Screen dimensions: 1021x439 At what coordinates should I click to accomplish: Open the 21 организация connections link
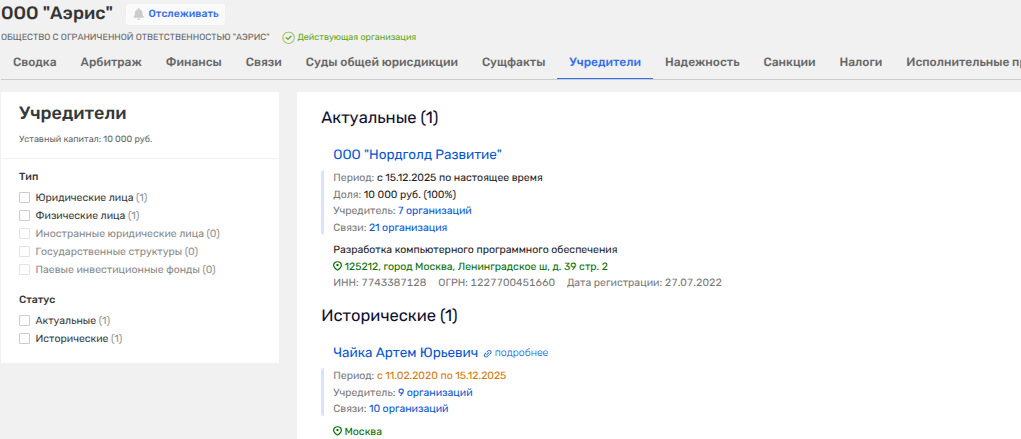point(408,228)
